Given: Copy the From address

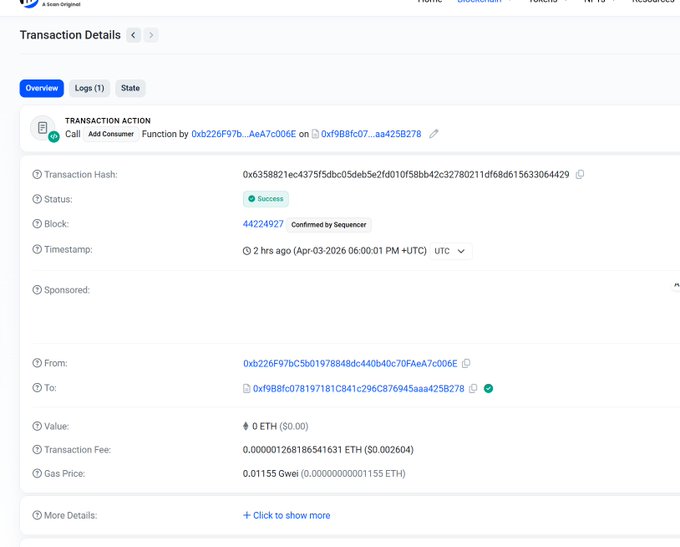Looking at the screenshot, I should point(467,364).
